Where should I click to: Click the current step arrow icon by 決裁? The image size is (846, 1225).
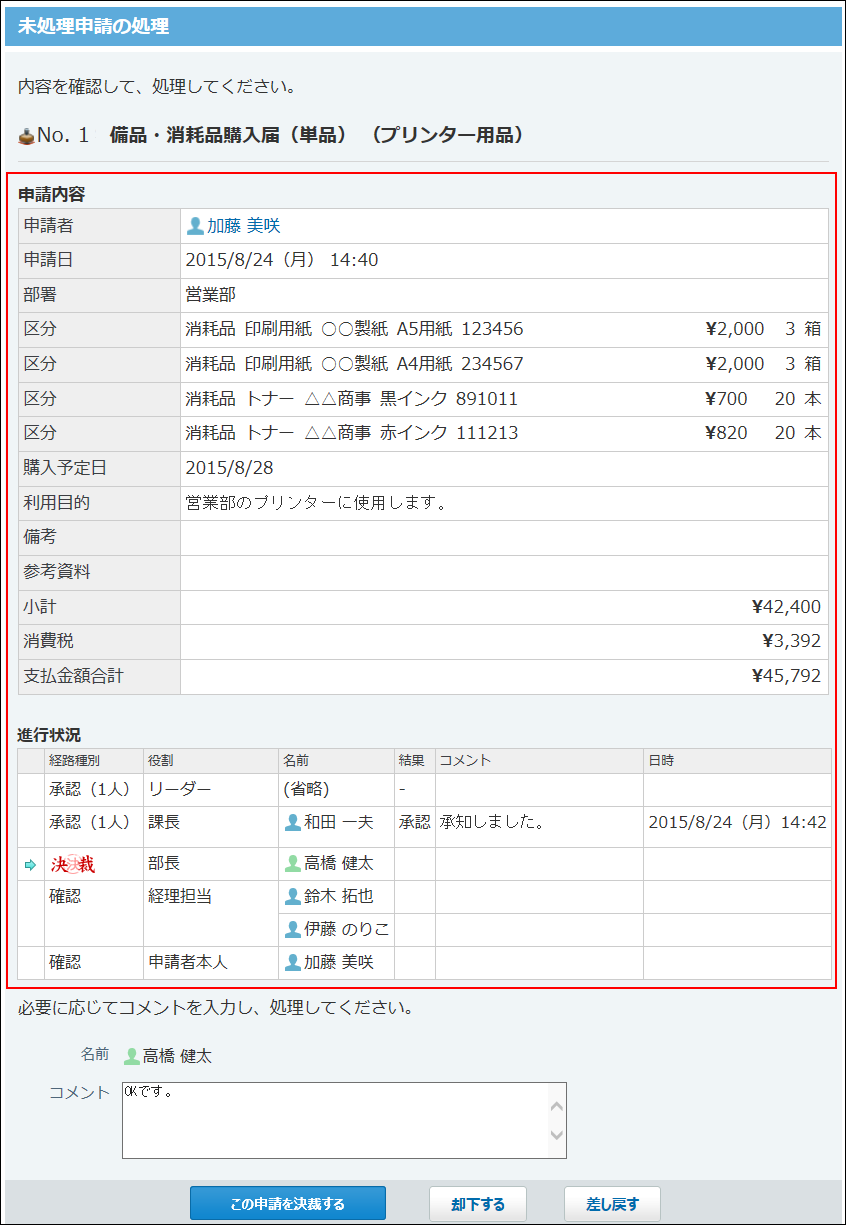tap(30, 864)
